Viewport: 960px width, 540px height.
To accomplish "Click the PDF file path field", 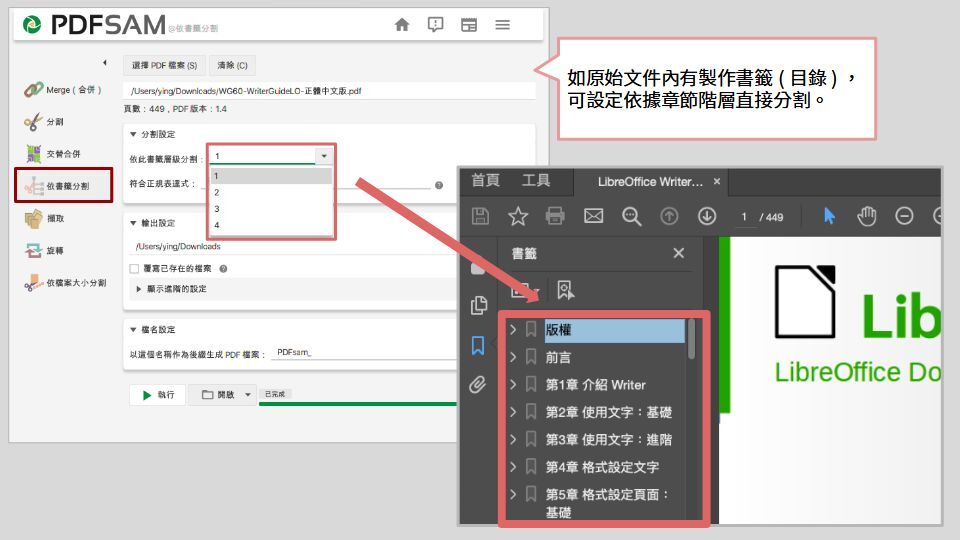I will (x=329, y=91).
